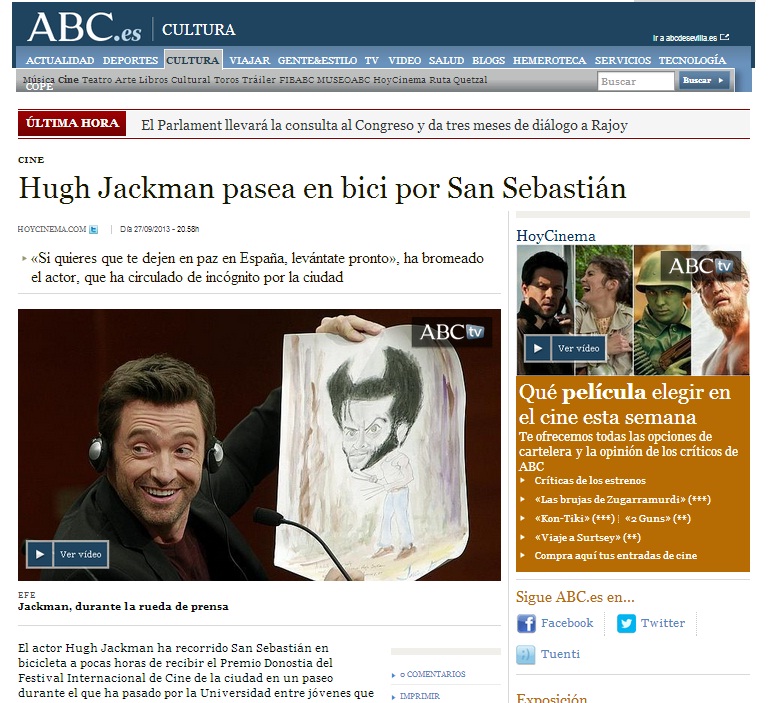Open the MUSEOABC submenu link

click(x=343, y=79)
